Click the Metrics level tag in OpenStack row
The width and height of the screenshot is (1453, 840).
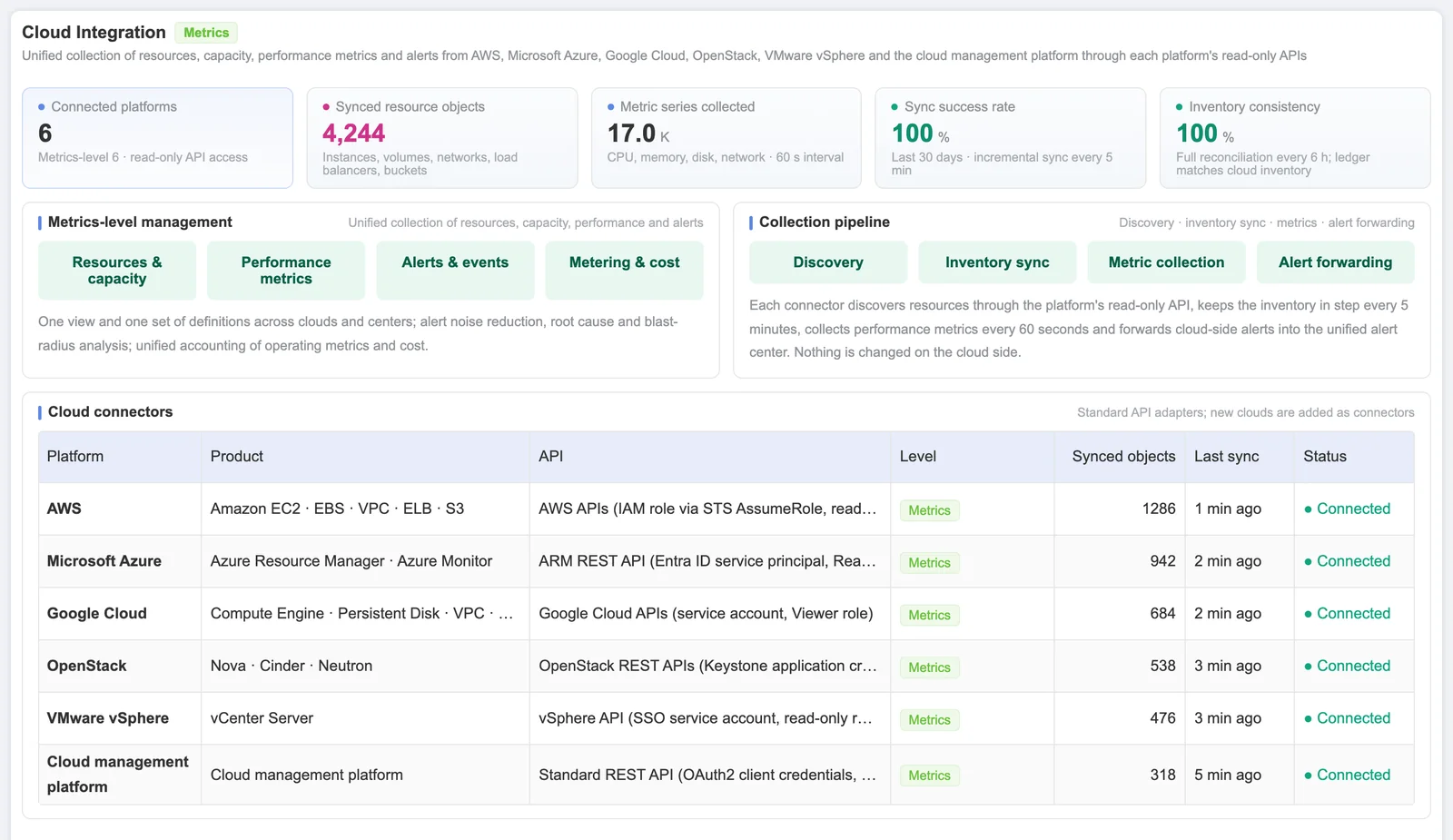929,667
